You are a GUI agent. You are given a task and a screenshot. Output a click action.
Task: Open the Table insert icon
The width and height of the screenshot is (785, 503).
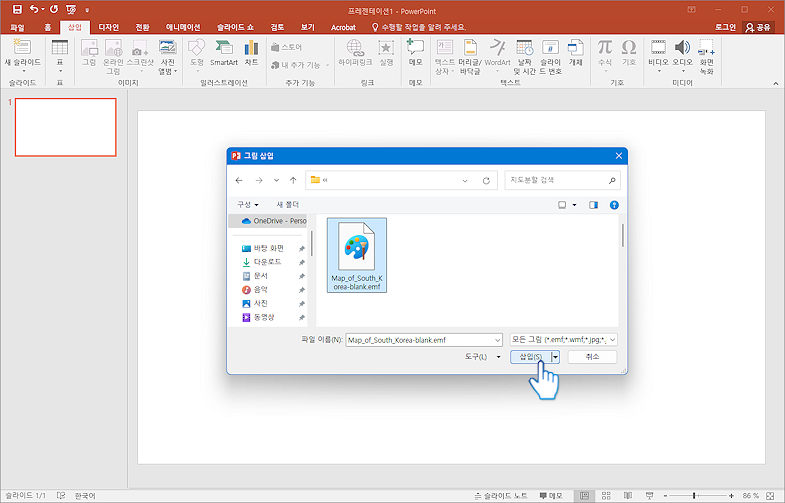point(60,48)
